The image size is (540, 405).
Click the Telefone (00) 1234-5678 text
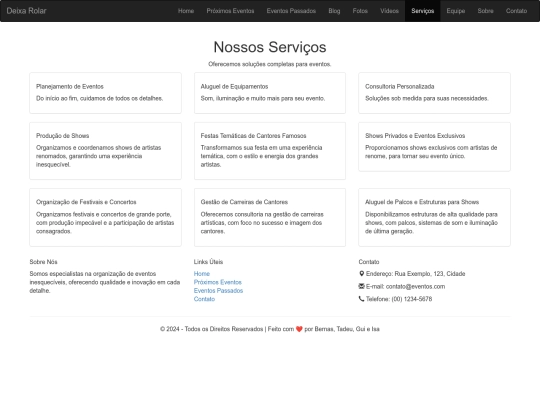[x=399, y=299]
